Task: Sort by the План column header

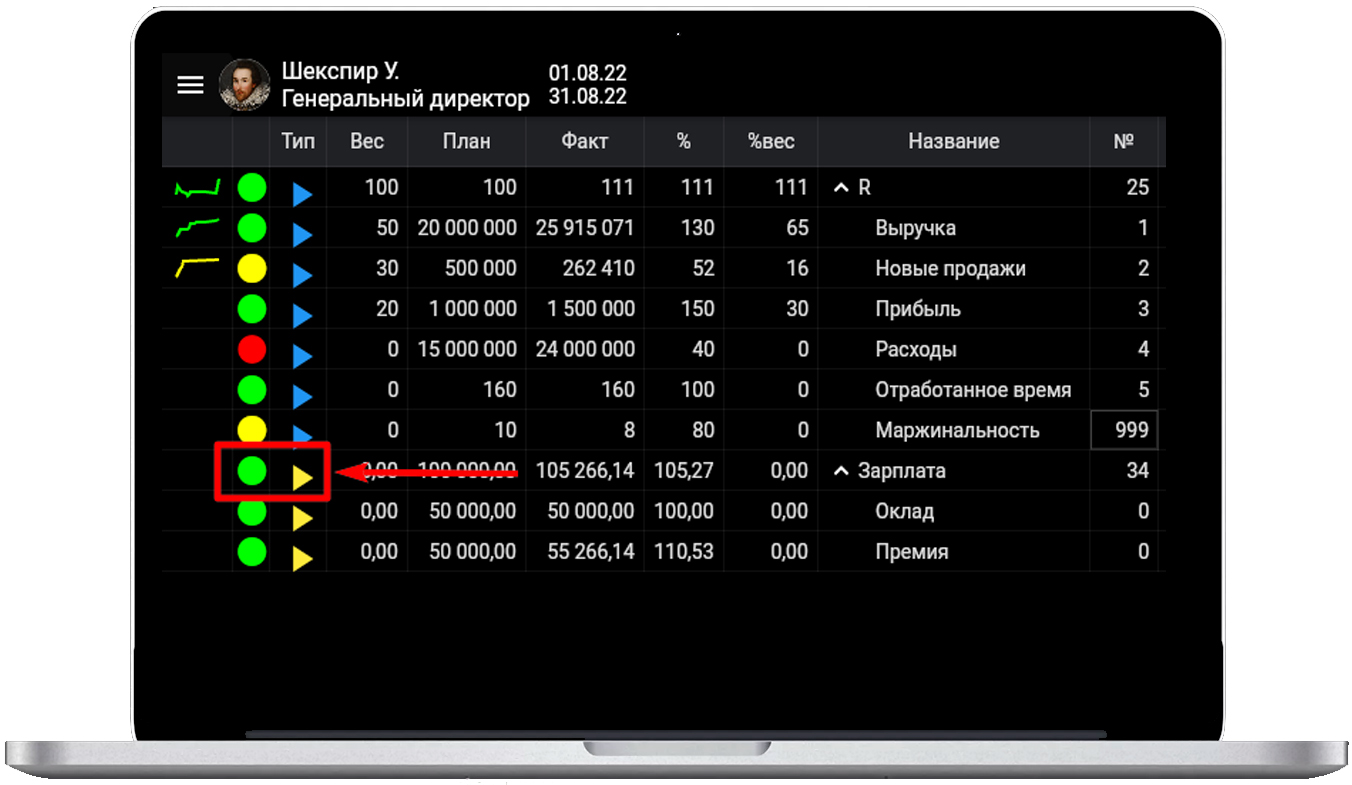Action: (466, 141)
